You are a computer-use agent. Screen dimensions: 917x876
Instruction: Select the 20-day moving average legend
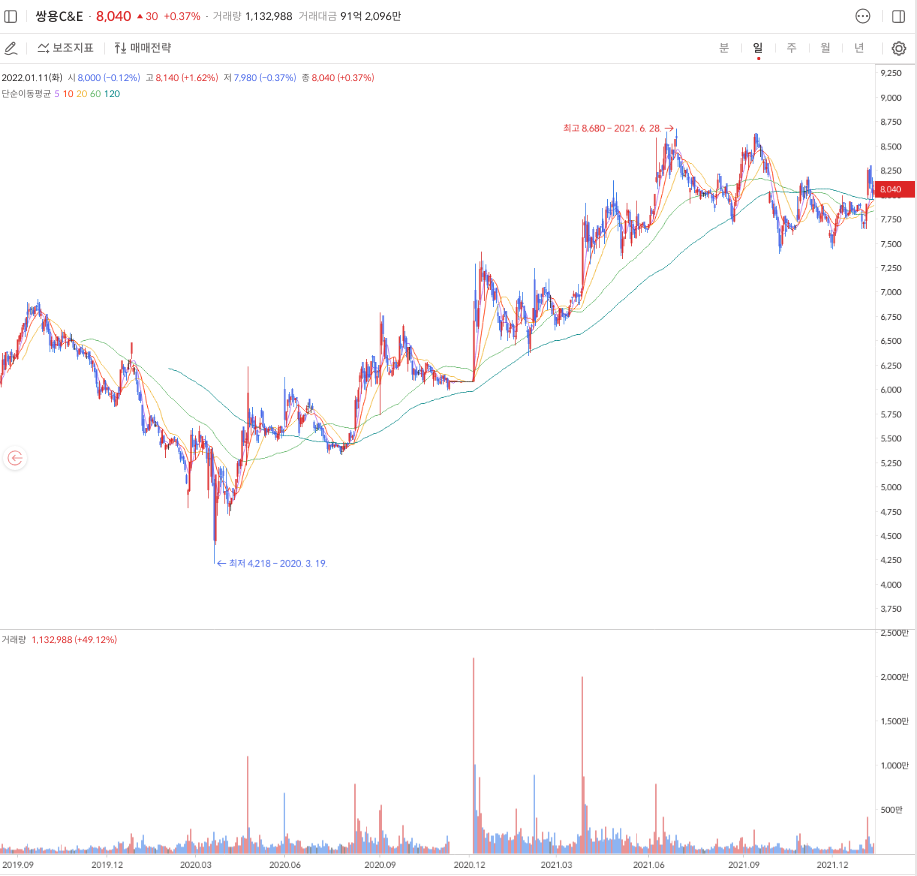pyautogui.click(x=81, y=94)
